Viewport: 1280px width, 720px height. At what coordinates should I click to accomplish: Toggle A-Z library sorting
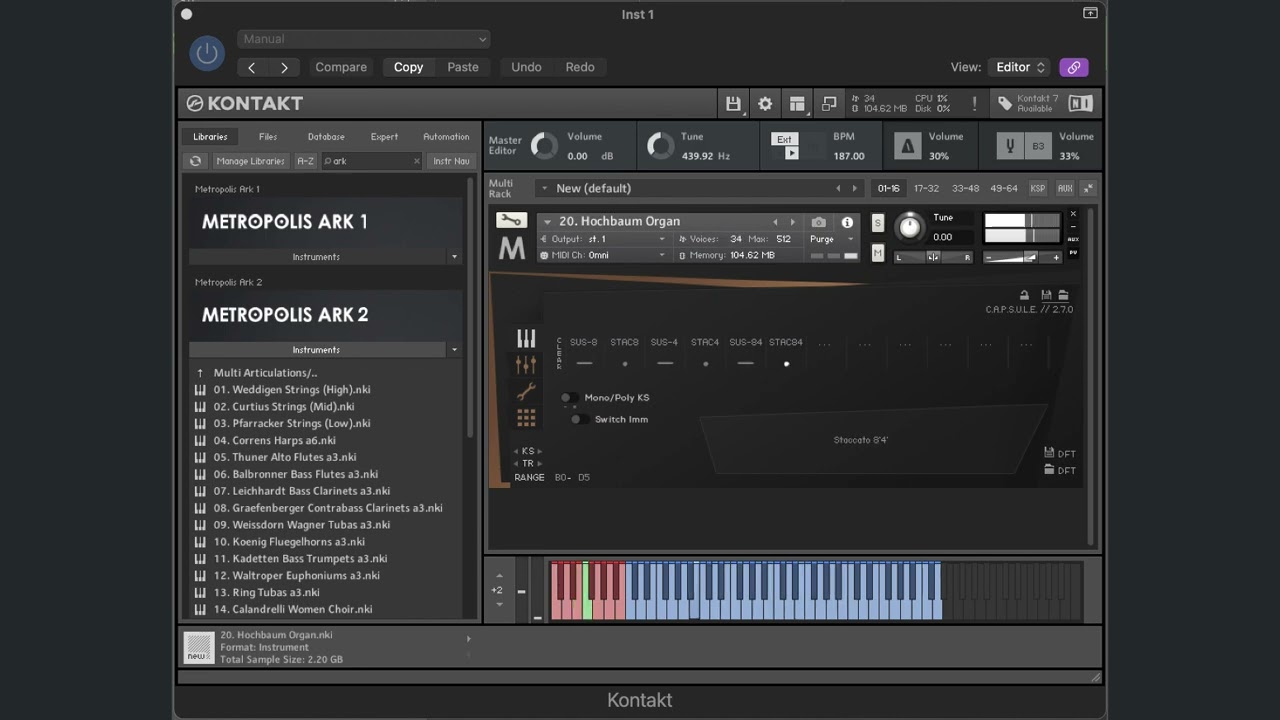305,161
